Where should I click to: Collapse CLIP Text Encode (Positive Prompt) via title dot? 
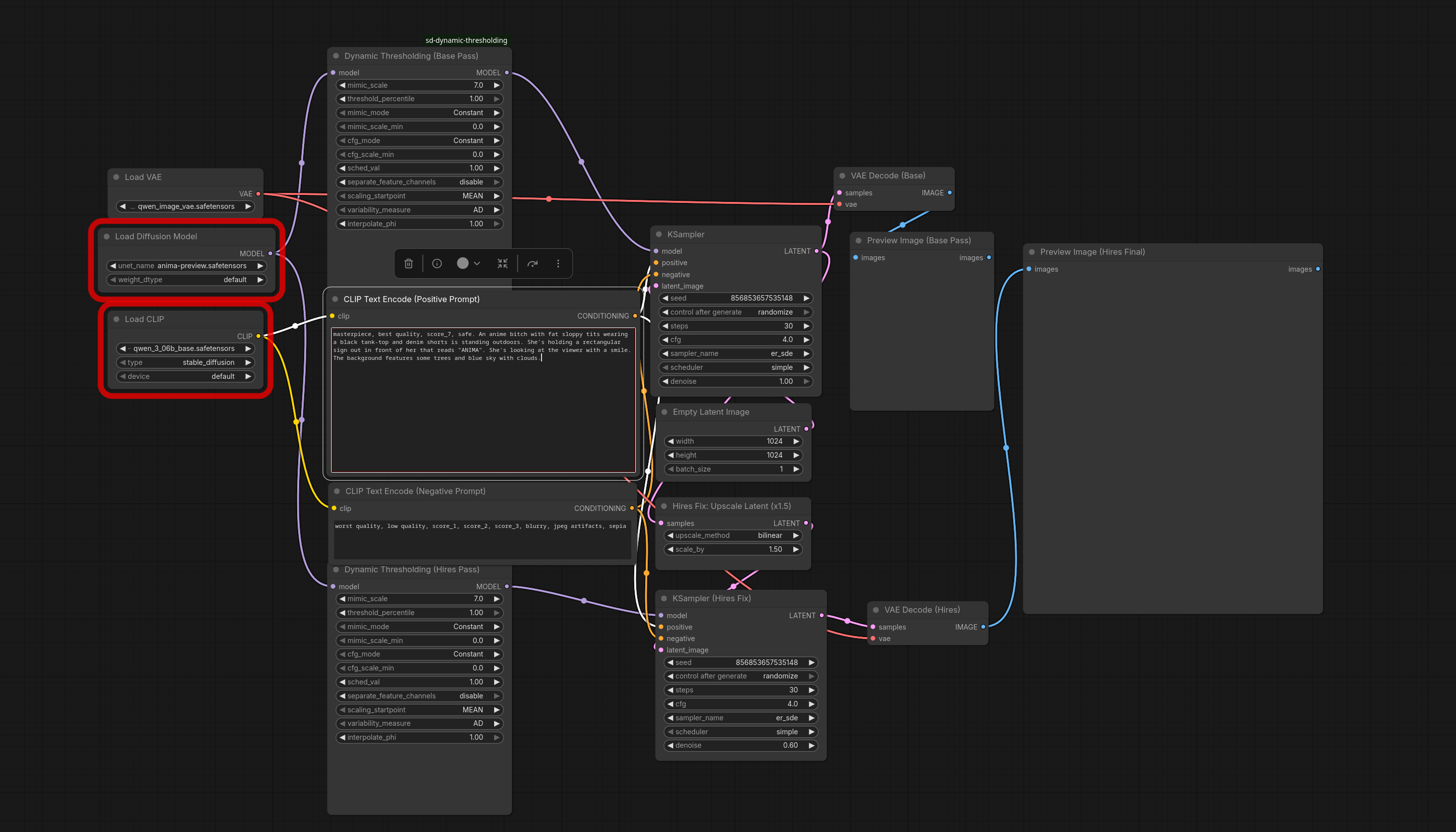(336, 300)
